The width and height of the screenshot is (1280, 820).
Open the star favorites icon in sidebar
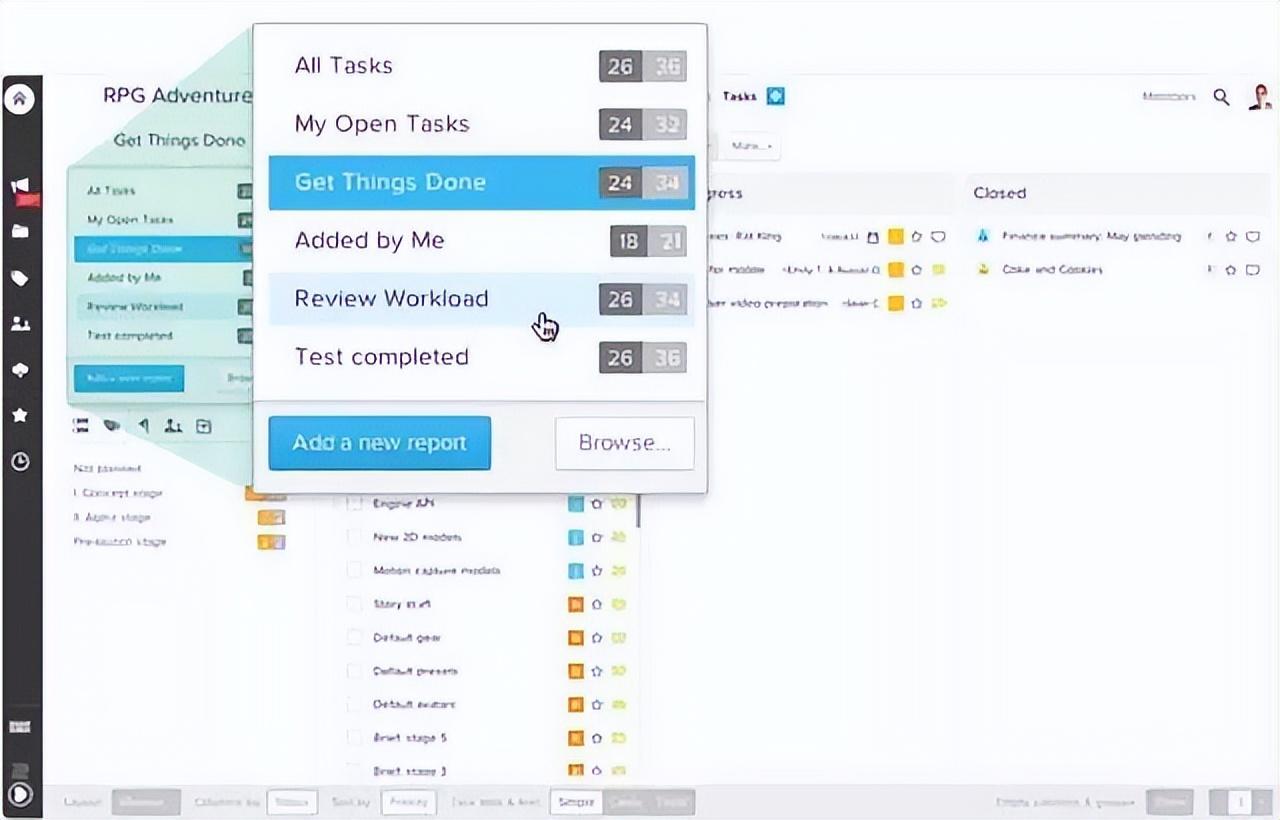(x=20, y=415)
